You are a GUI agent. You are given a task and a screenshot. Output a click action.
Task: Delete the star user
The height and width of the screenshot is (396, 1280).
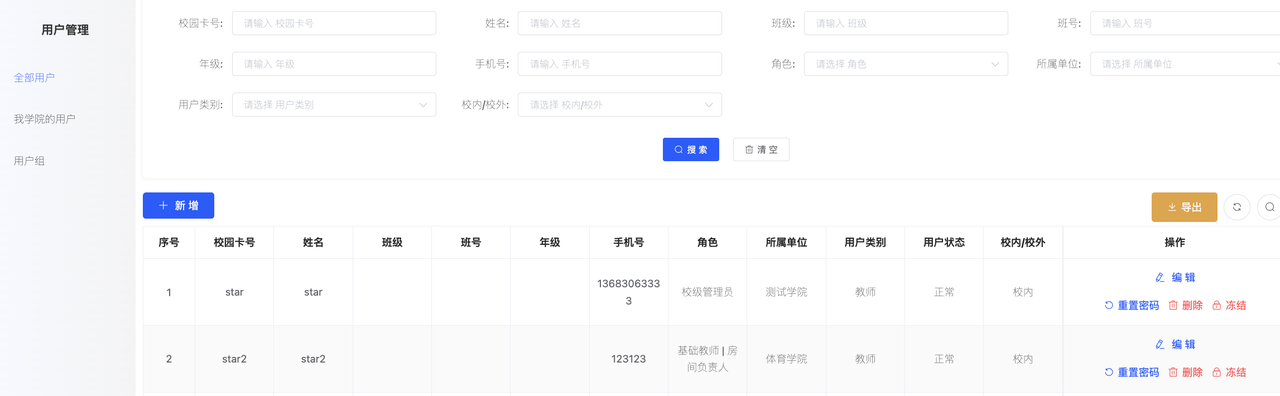tap(1185, 305)
